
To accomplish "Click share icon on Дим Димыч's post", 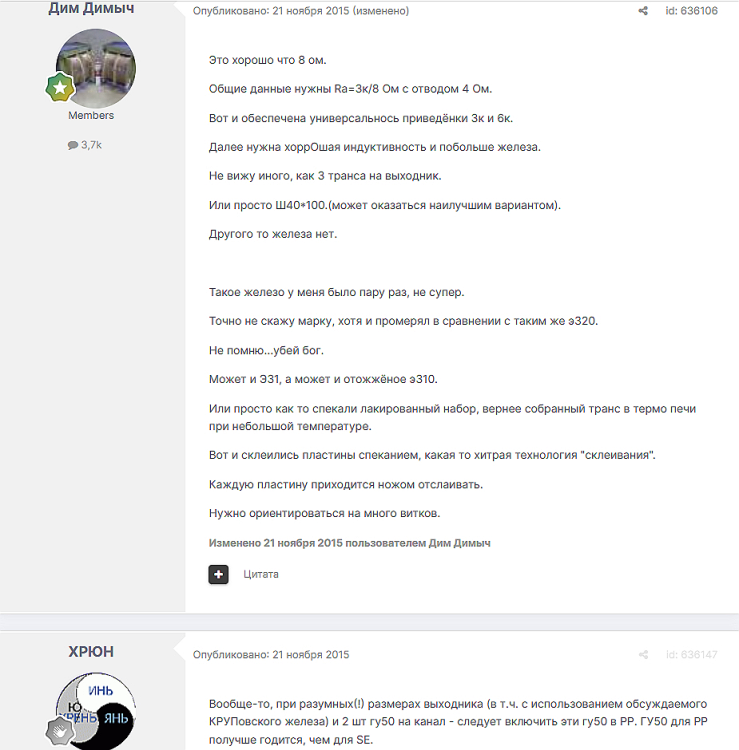I will tap(643, 11).
